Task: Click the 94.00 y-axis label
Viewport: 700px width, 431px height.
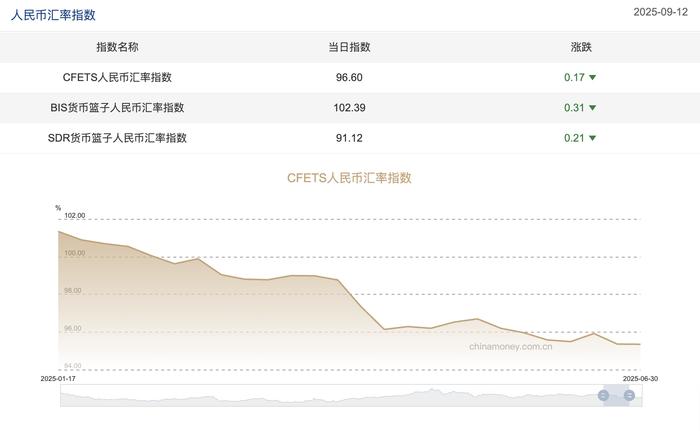Action: (73, 366)
